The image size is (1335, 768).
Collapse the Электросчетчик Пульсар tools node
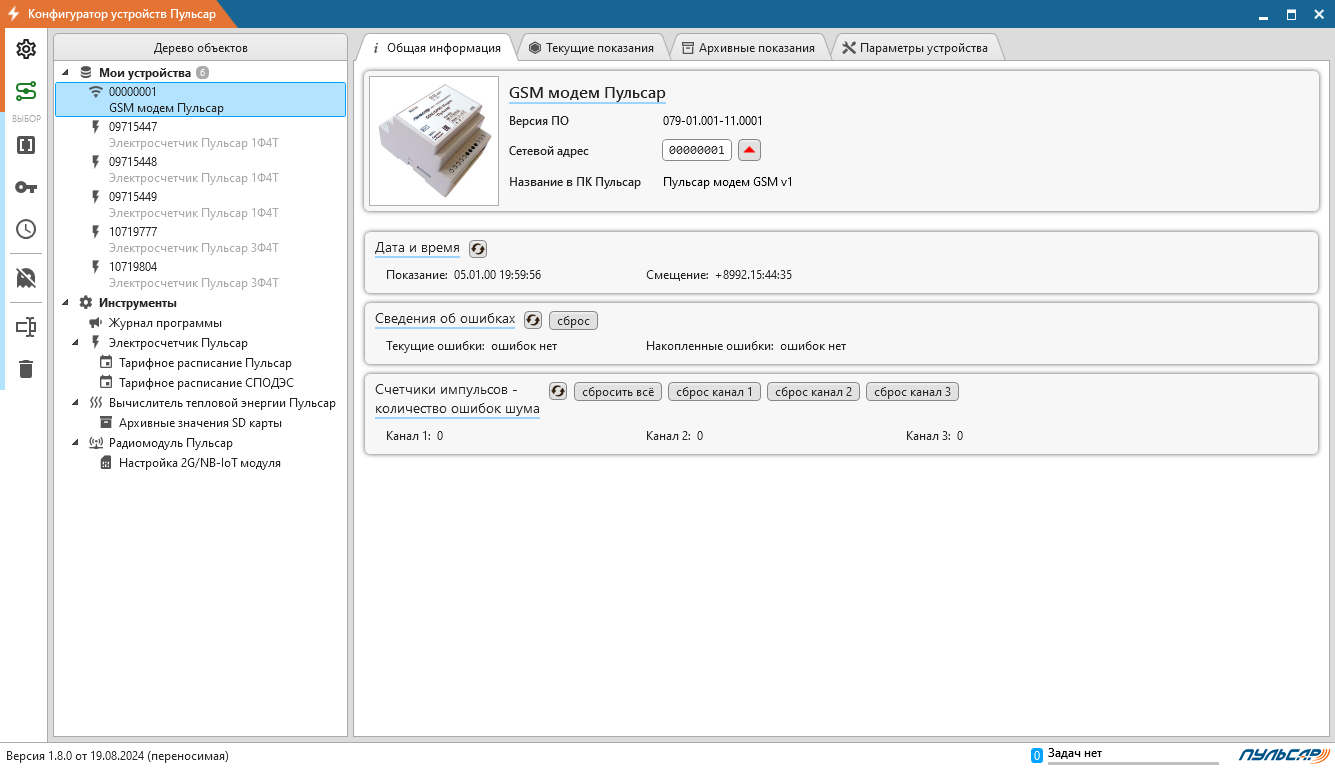[x=76, y=343]
